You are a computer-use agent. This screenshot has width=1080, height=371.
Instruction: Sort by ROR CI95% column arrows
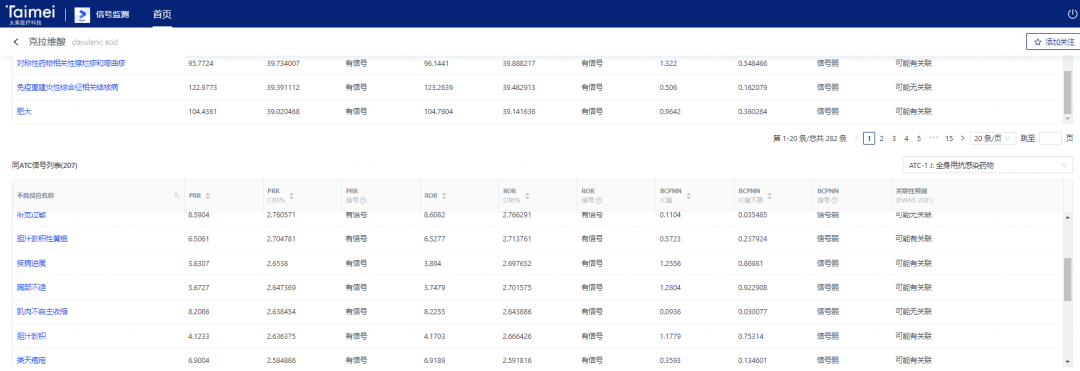tap(527, 196)
